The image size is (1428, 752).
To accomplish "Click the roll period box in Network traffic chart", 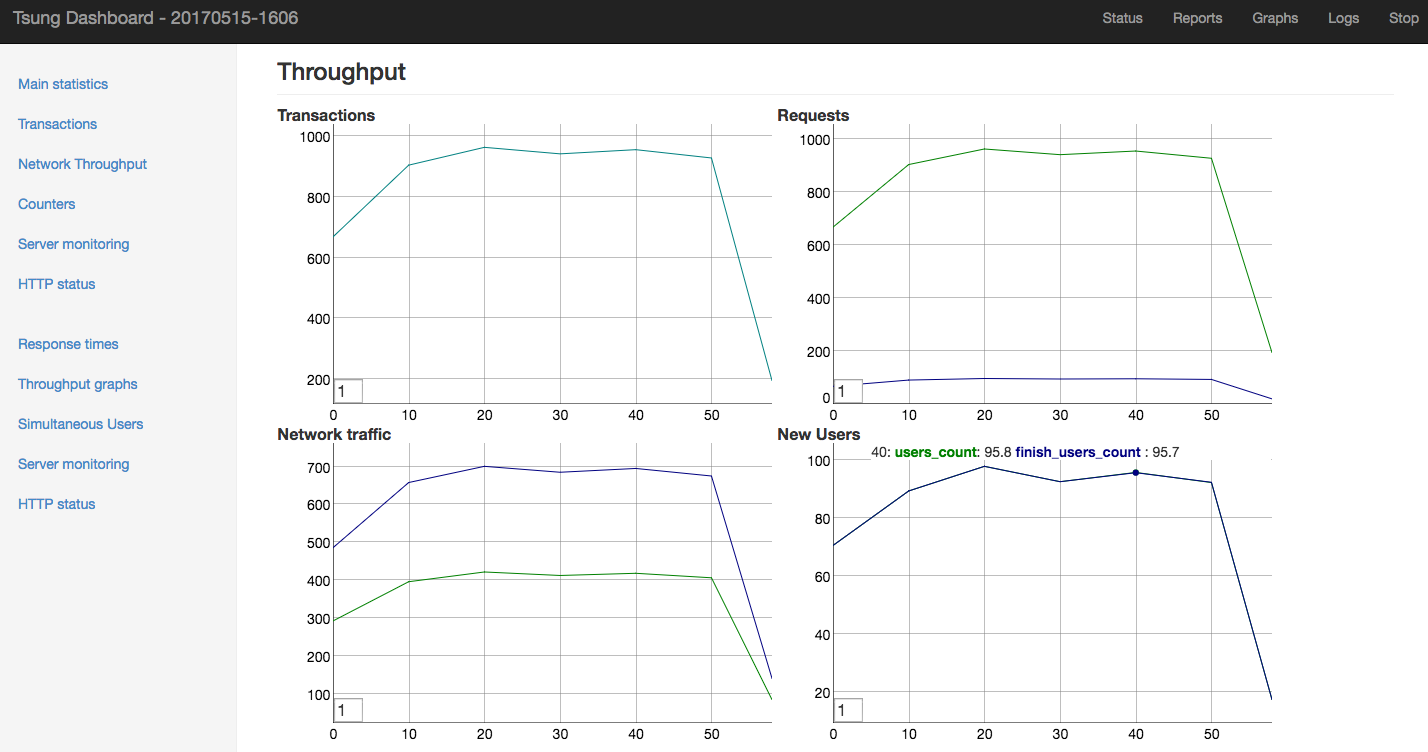I will point(348,710).
